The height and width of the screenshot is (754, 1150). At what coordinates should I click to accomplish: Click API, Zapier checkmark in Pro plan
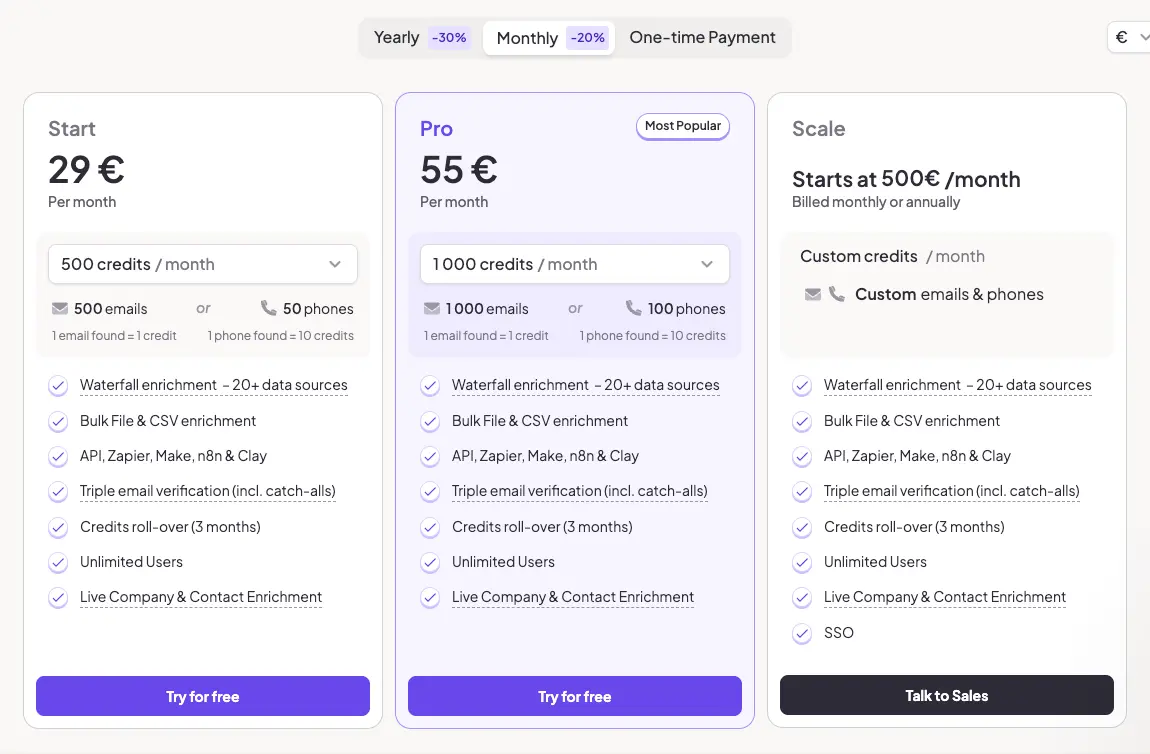coord(430,456)
